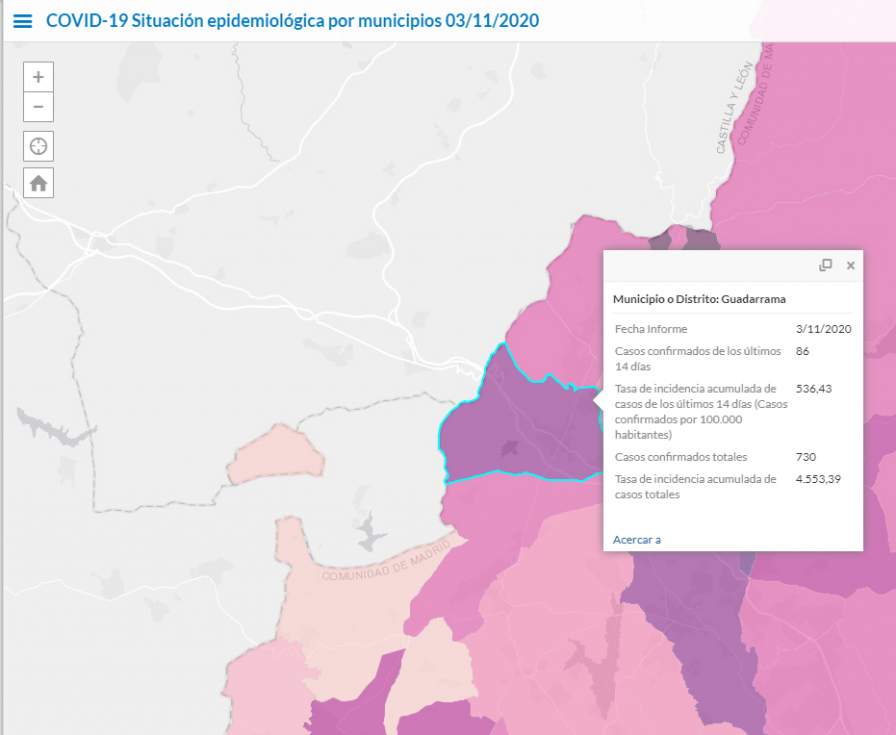
Task: Click the 'Fecha Informe' row in popup
Action: point(651,329)
